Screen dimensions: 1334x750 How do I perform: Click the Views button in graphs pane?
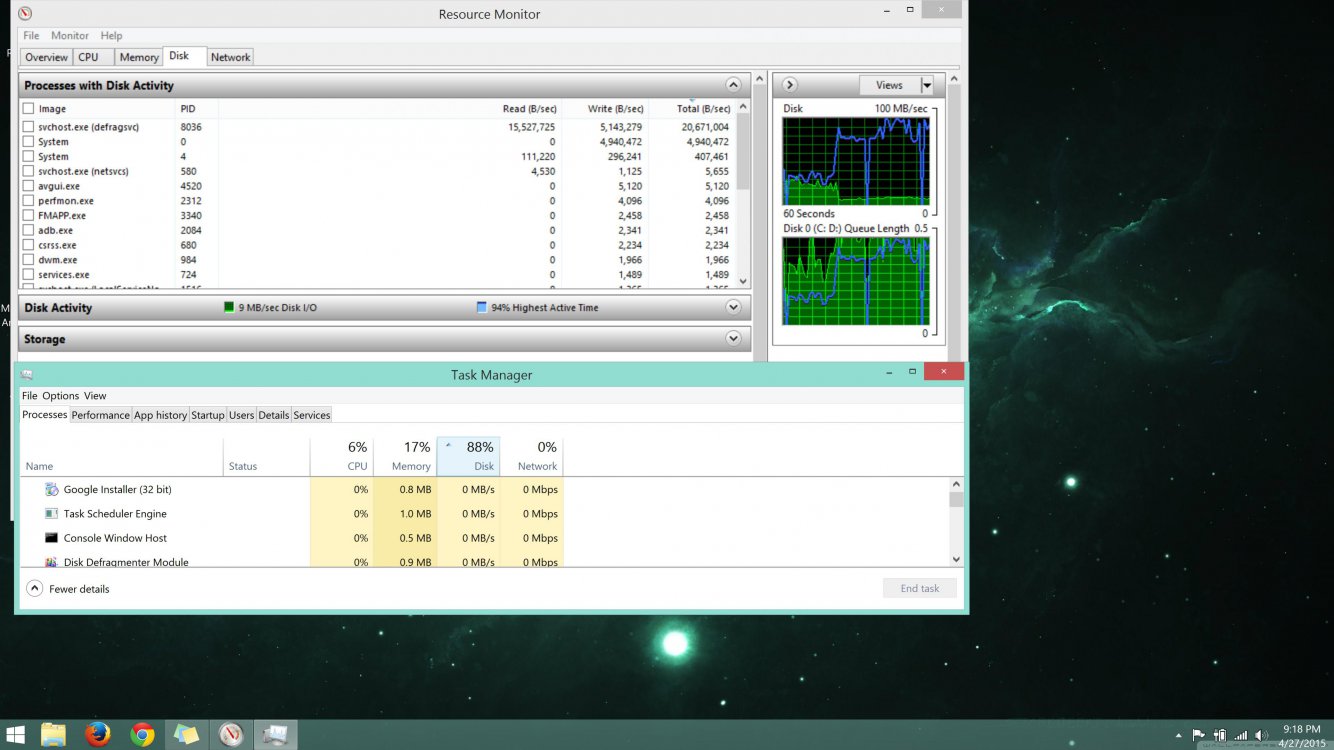[x=889, y=86]
